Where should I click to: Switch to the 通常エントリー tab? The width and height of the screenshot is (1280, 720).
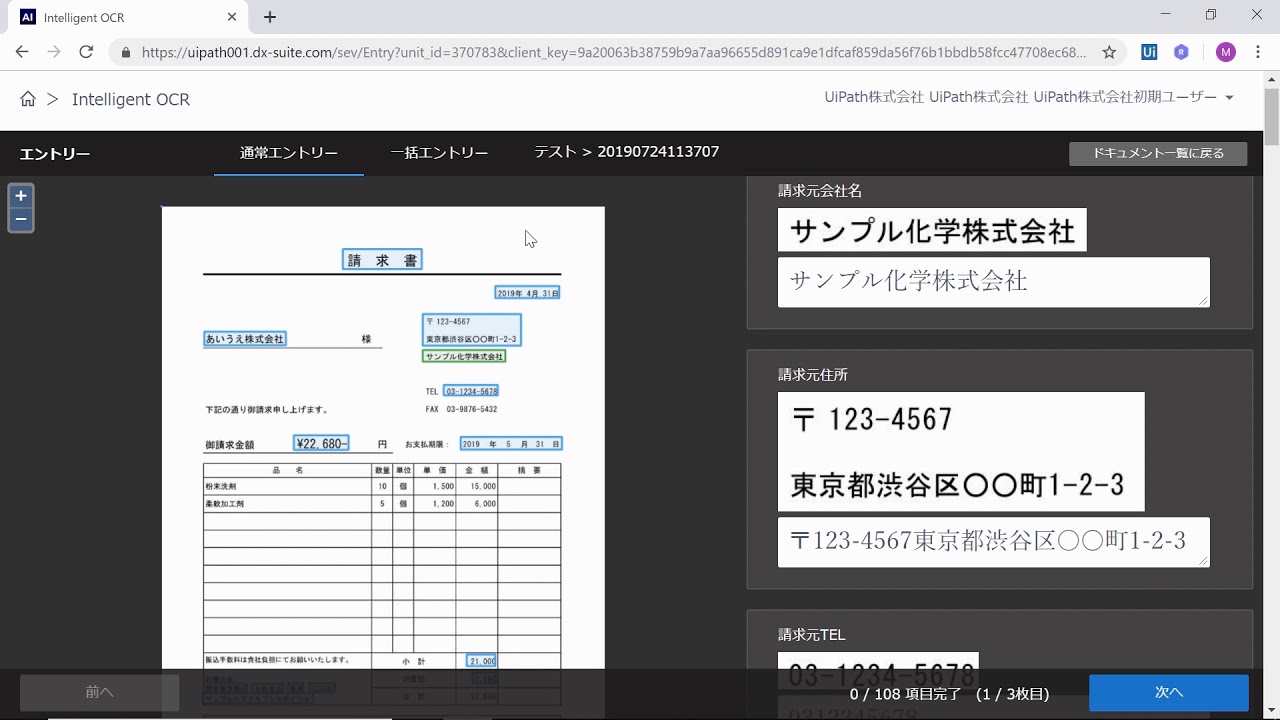click(x=289, y=153)
